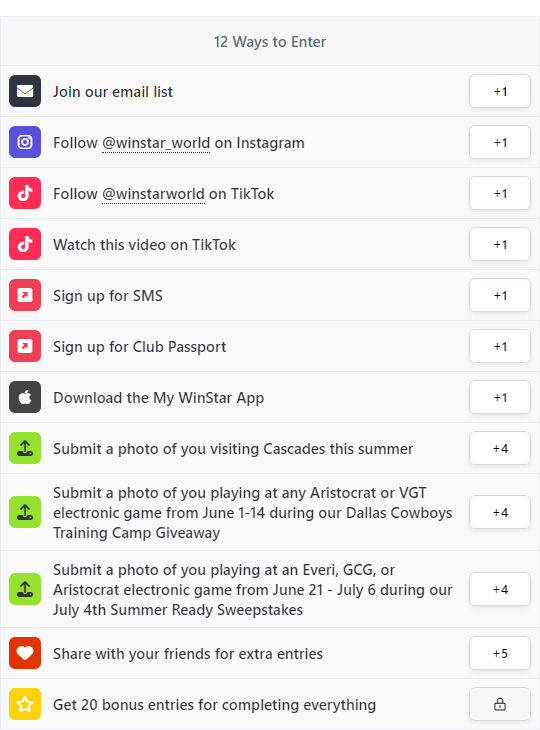The width and height of the screenshot is (540, 730).
Task: Click +1 button for Sign up for Club Passport
Action: click(x=500, y=346)
